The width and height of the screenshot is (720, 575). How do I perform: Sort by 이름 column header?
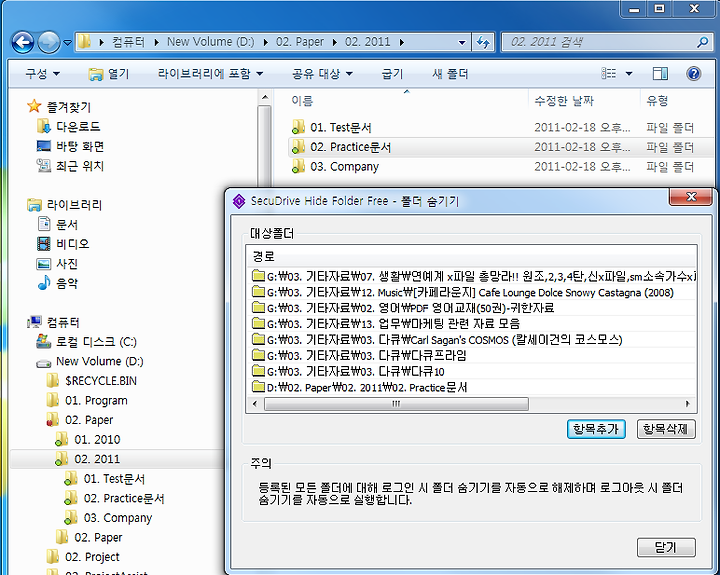click(302, 101)
